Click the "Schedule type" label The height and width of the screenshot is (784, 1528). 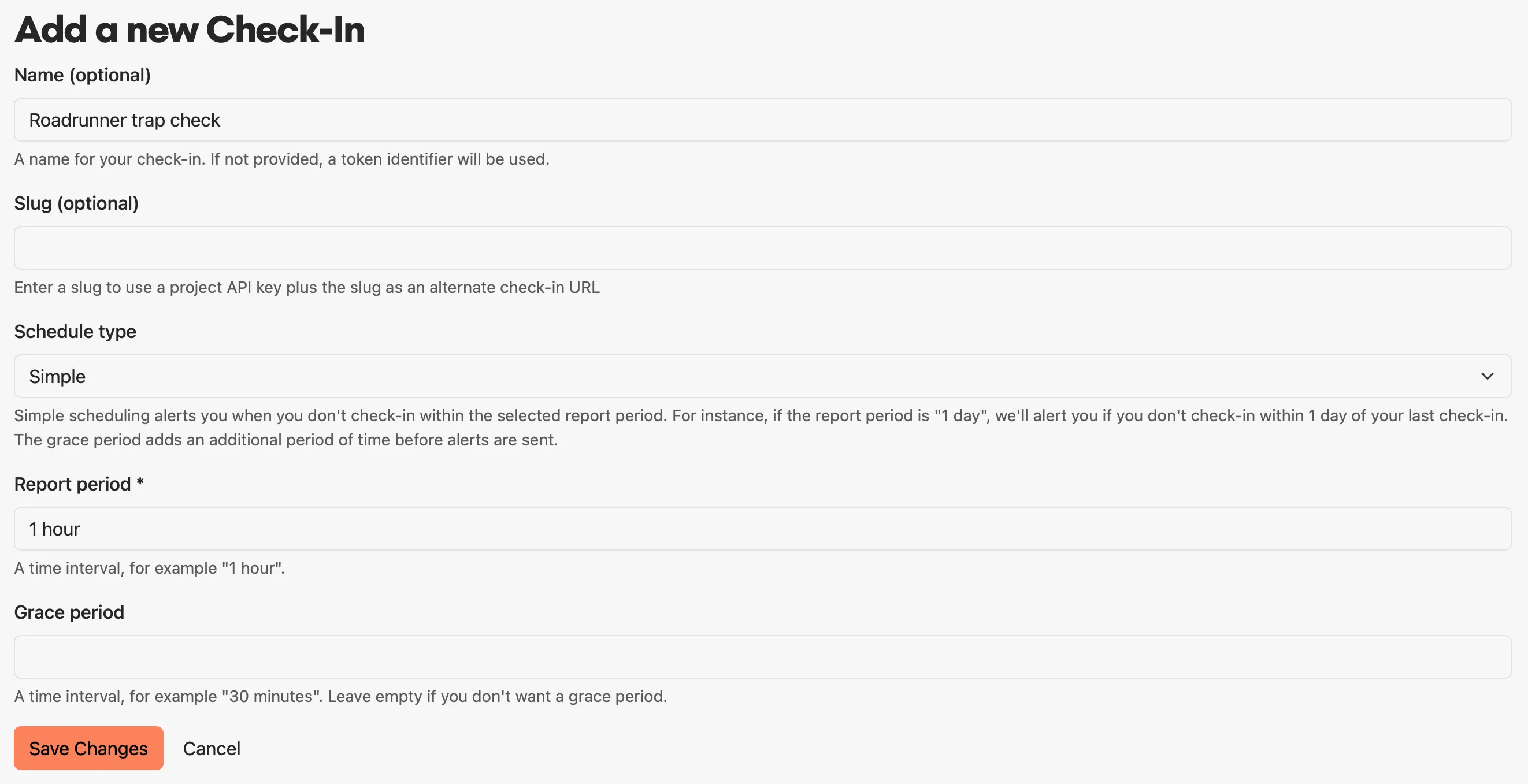point(75,332)
